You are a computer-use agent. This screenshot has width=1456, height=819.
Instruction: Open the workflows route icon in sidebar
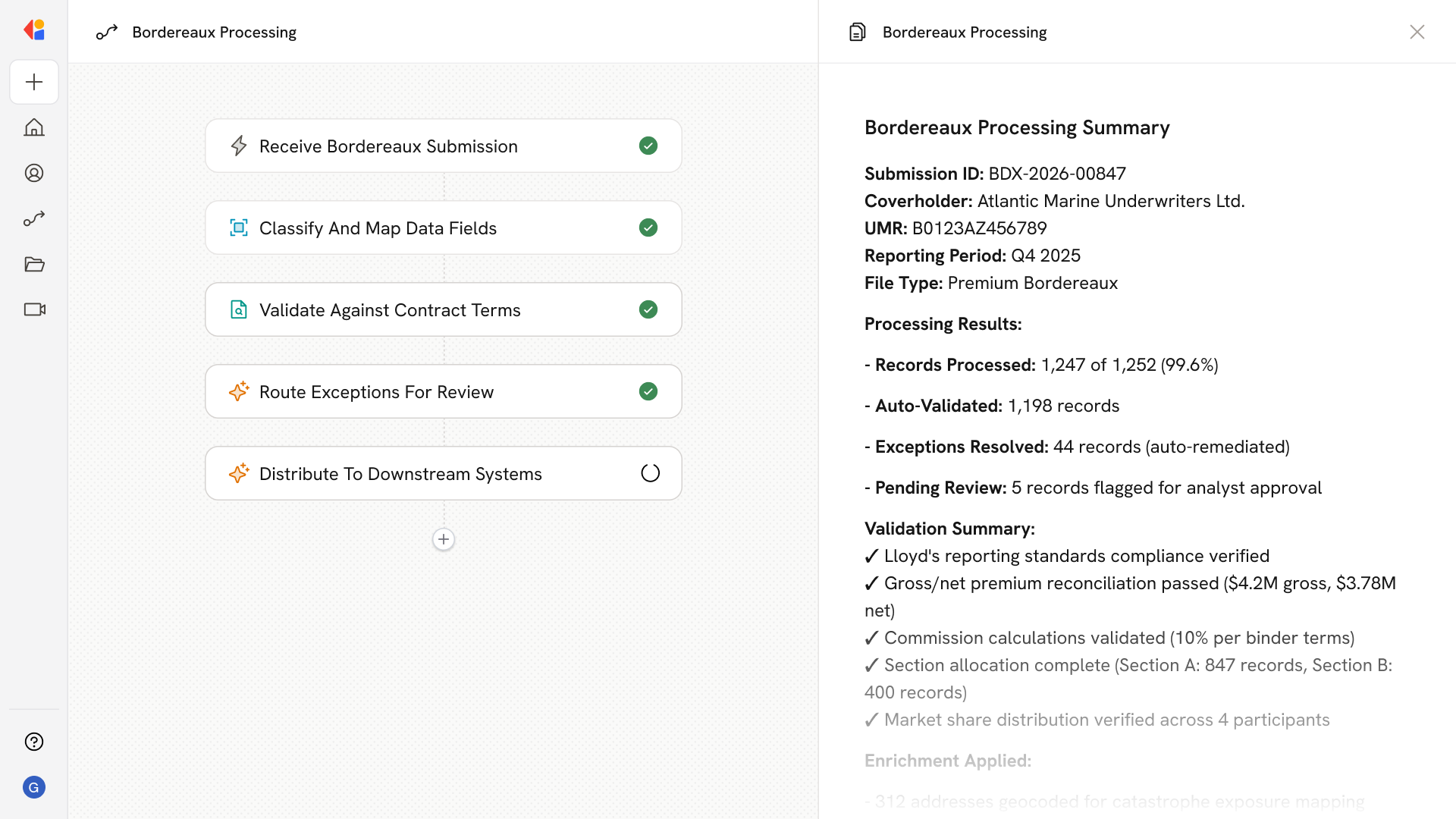[34, 218]
